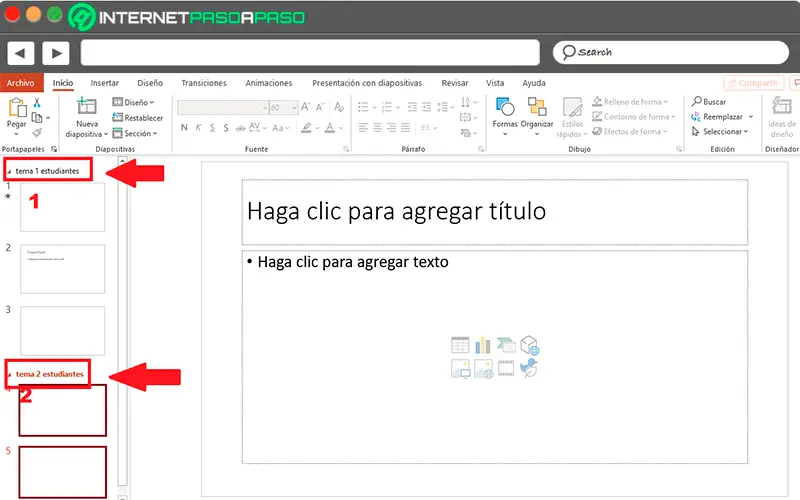This screenshot has height=500, width=800.
Task: Insert chart icon in content placeholder
Action: pos(483,345)
